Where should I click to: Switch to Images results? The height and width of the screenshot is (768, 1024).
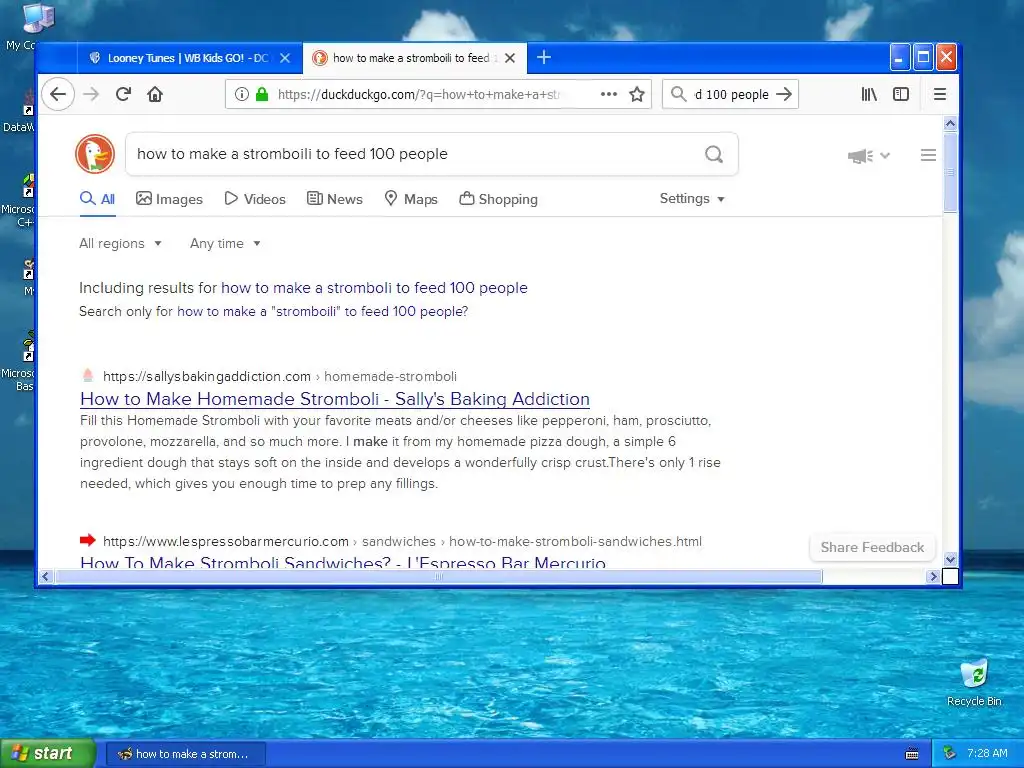169,199
